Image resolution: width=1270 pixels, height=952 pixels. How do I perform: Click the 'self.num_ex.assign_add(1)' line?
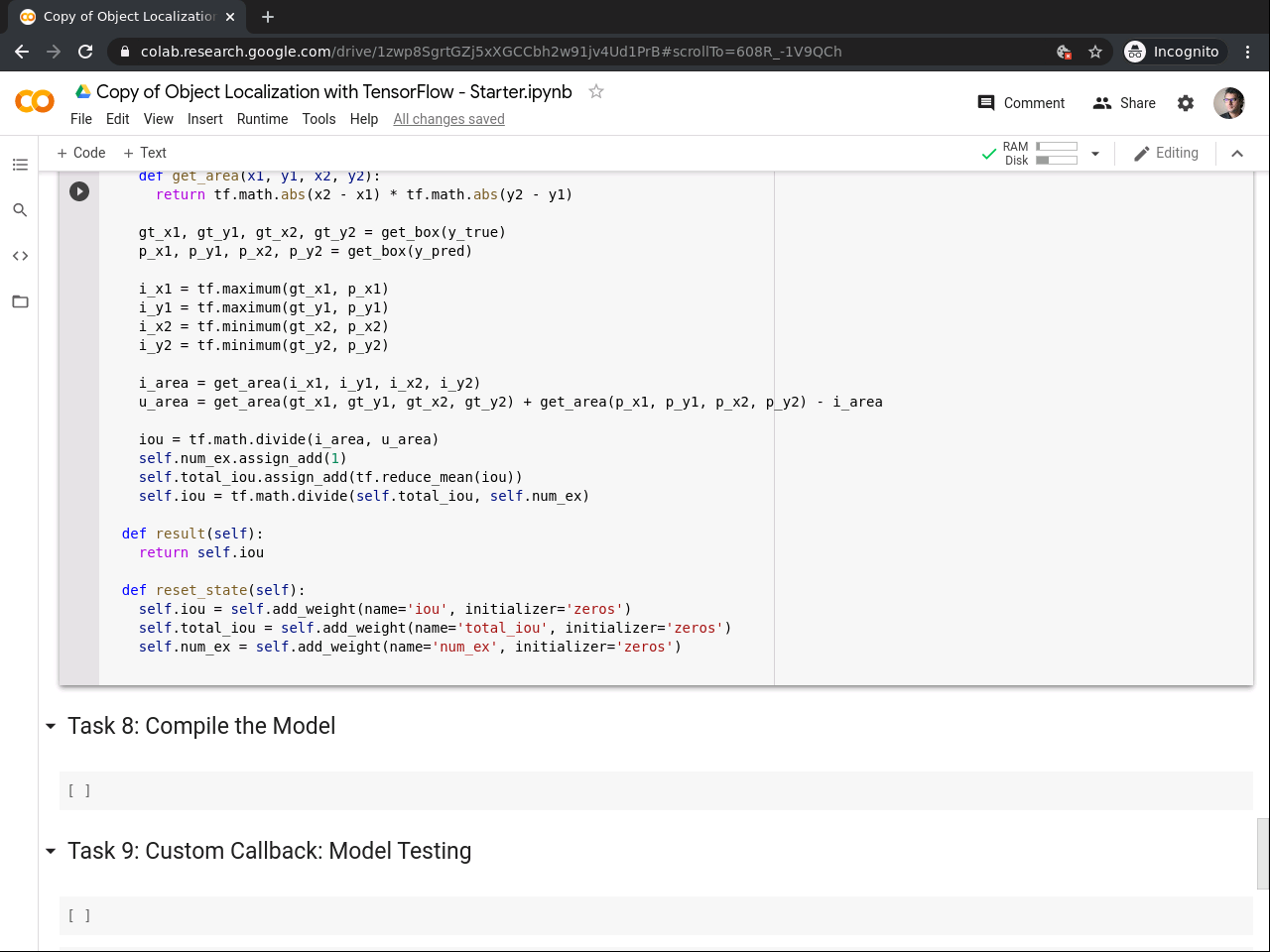[x=243, y=458]
